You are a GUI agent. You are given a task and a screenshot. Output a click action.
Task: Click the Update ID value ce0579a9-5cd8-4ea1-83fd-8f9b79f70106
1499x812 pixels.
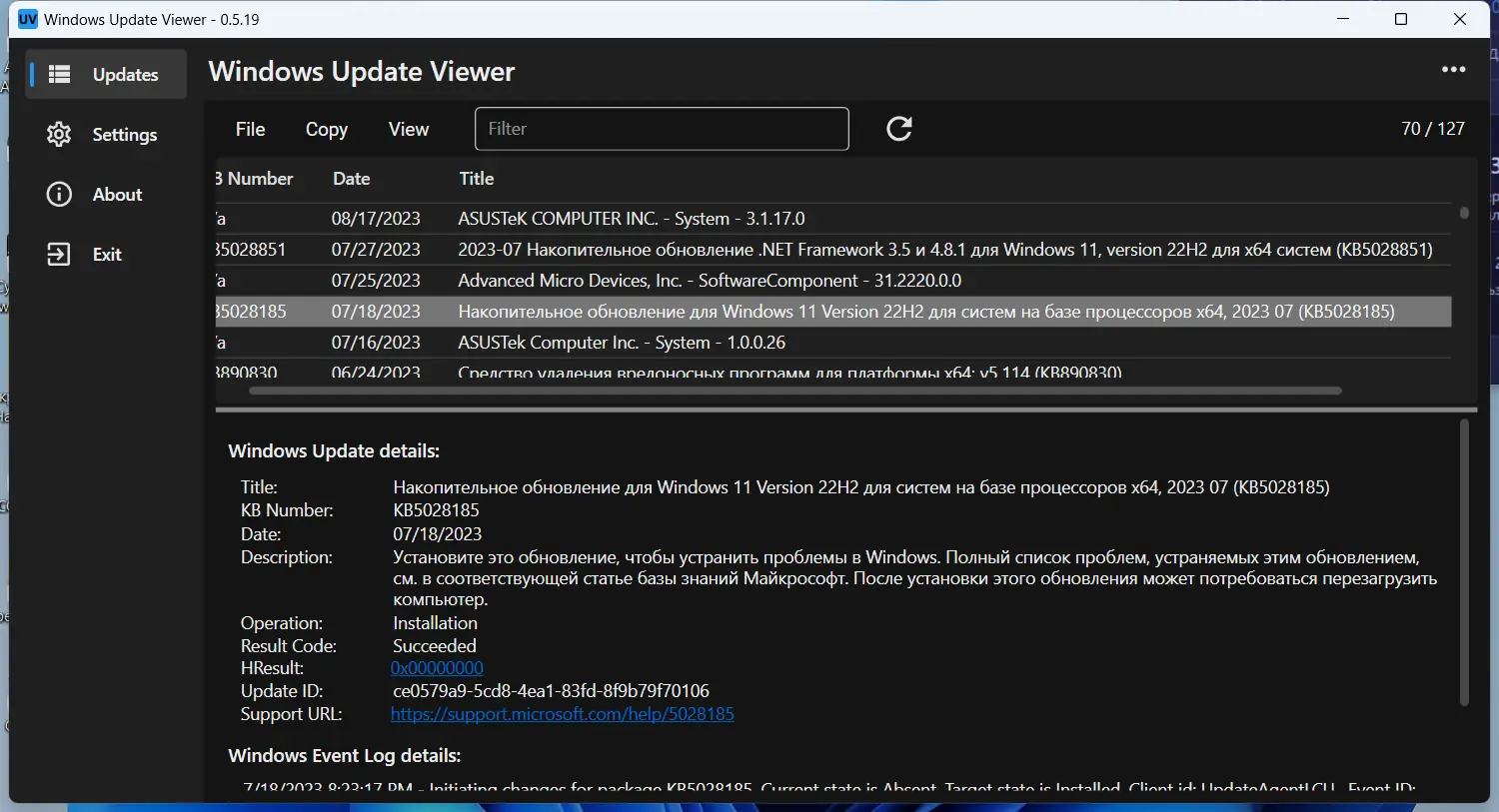tap(551, 691)
